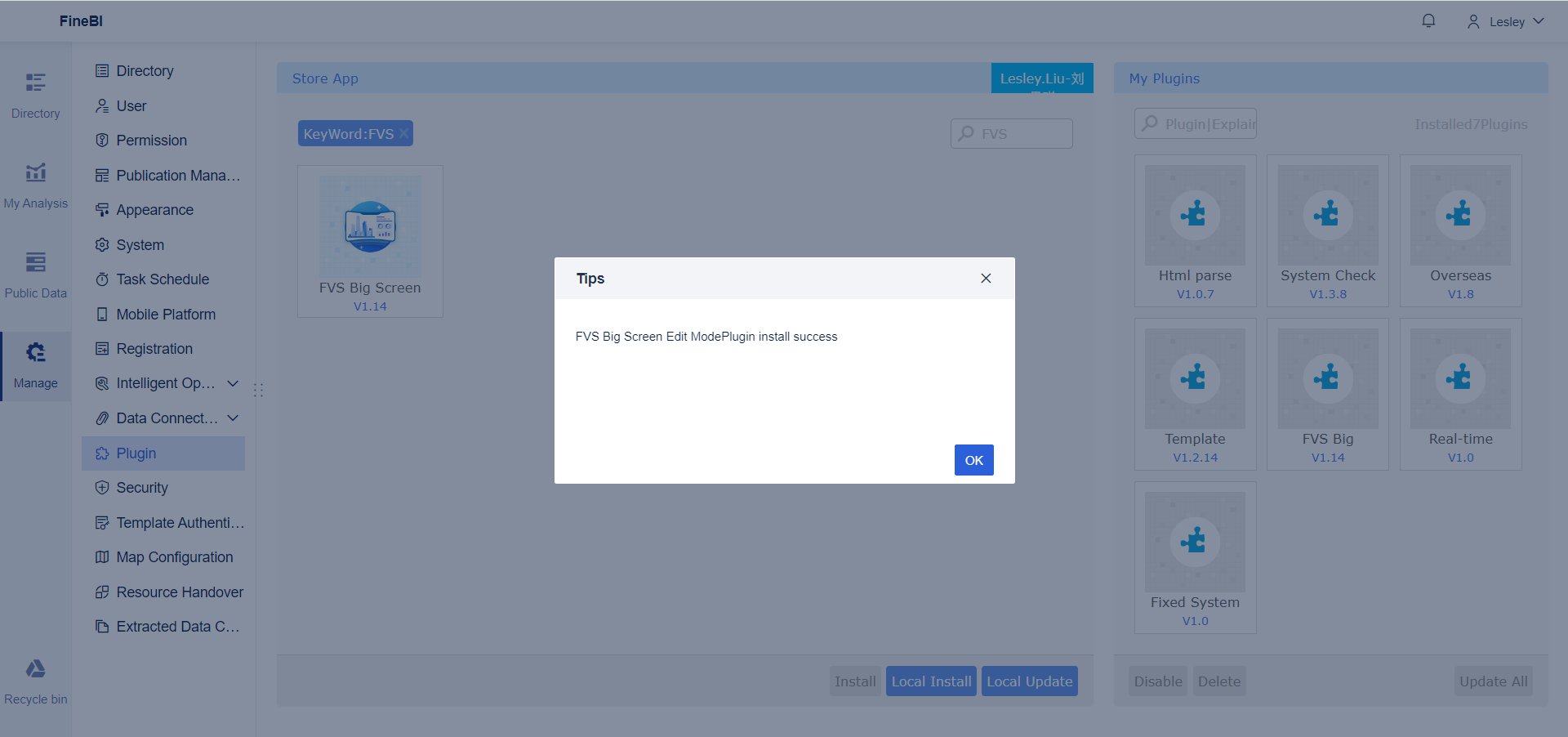The width and height of the screenshot is (1568, 737).
Task: Open the Task Schedule menu item
Action: pos(163,279)
